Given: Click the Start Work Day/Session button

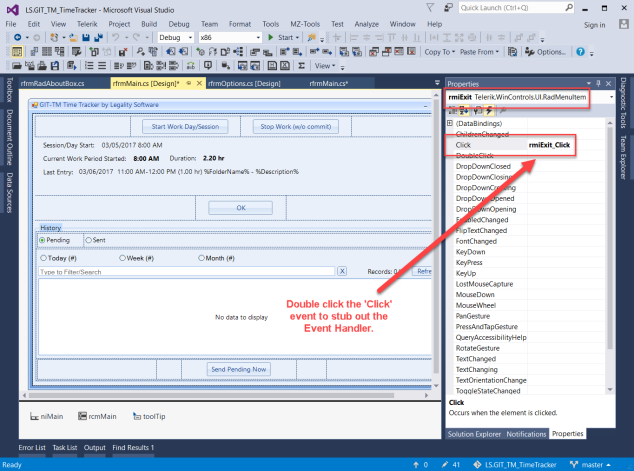Looking at the screenshot, I should pos(185,127).
